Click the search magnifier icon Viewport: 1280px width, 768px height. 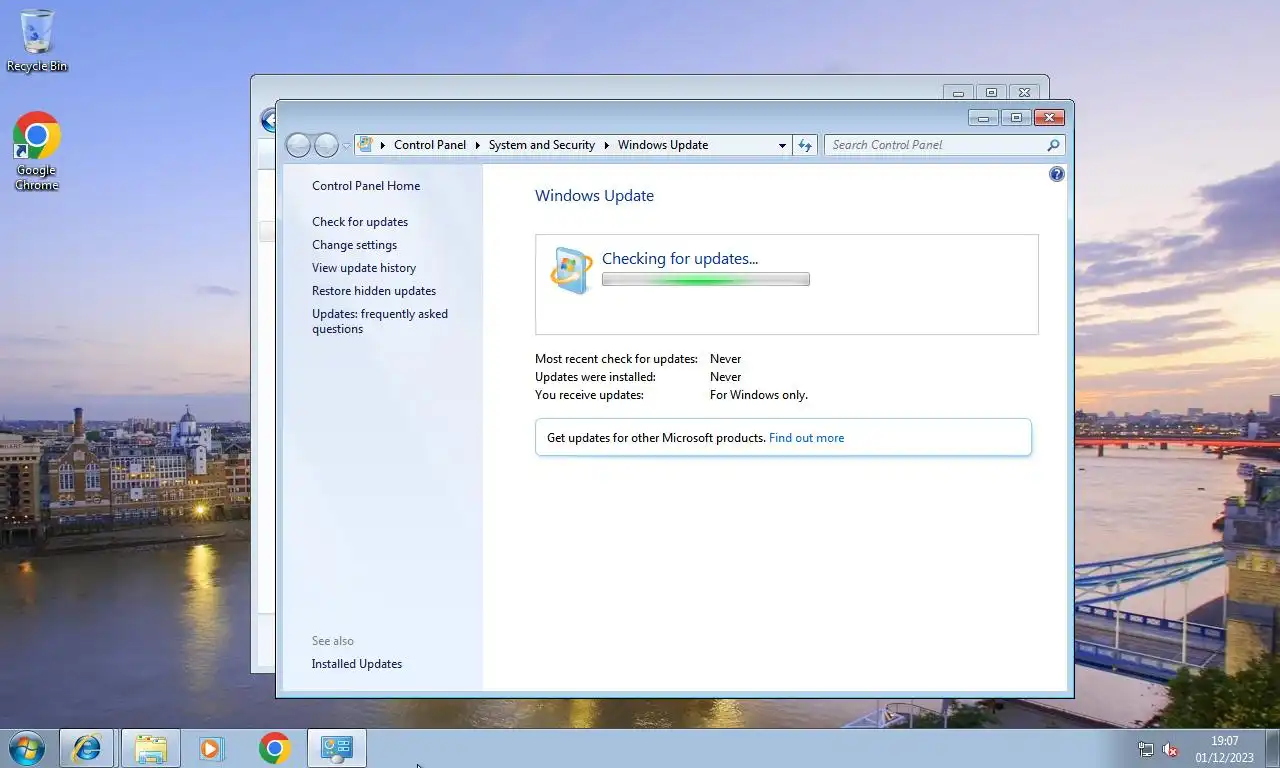pyautogui.click(x=1053, y=145)
